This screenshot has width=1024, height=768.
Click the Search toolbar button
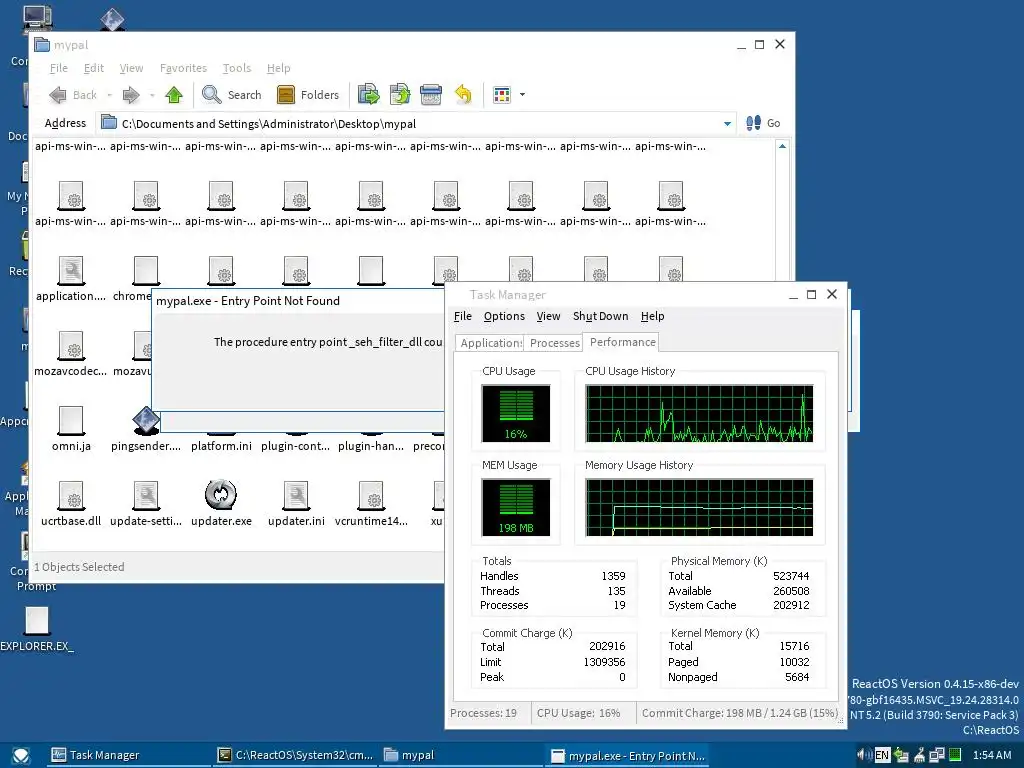232,95
